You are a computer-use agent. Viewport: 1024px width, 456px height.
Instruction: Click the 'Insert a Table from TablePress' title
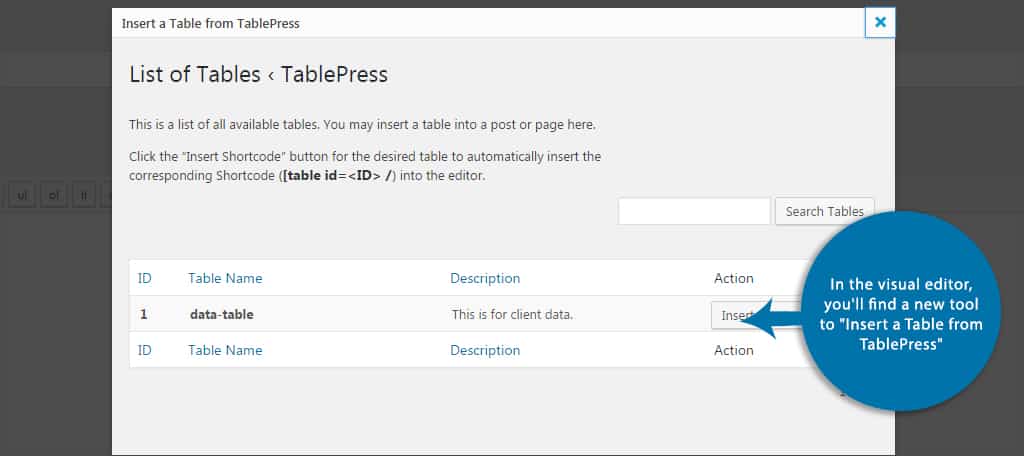[x=211, y=24]
